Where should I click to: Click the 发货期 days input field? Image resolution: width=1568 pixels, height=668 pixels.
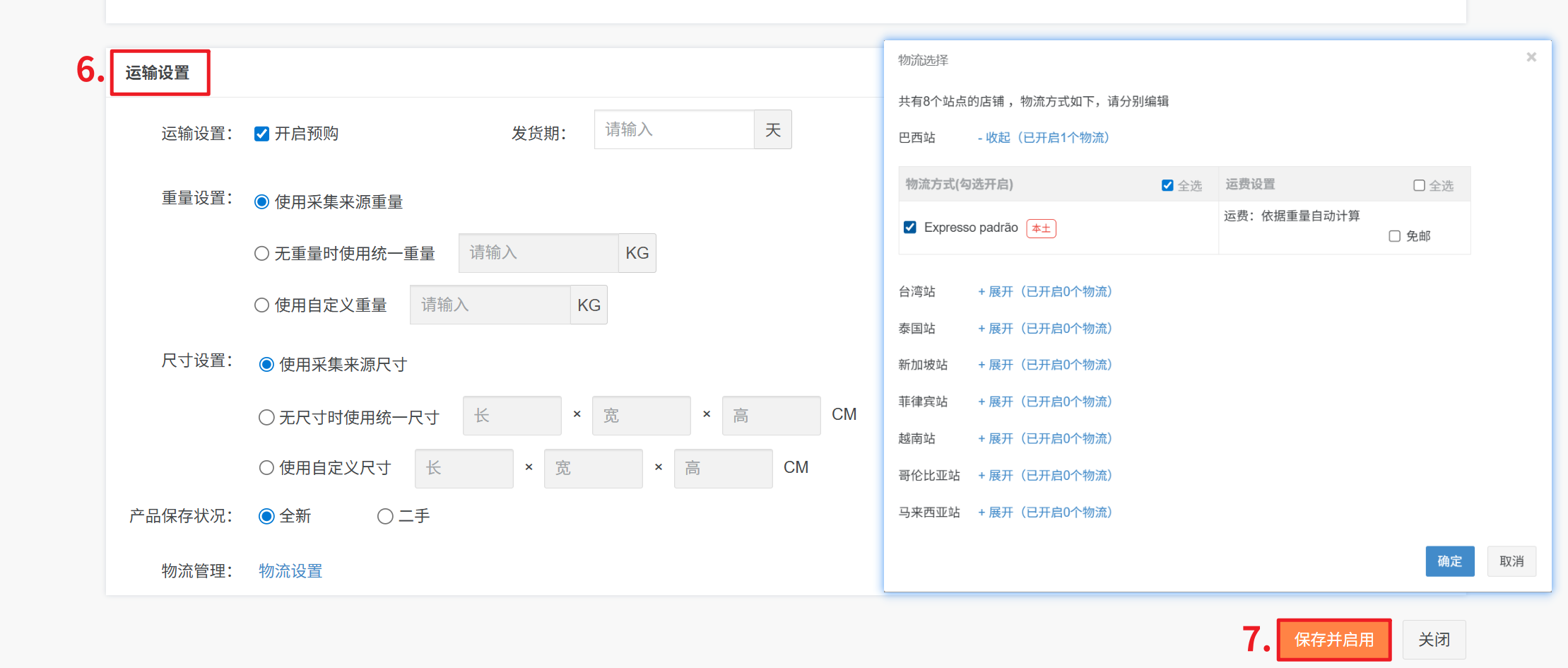click(673, 130)
